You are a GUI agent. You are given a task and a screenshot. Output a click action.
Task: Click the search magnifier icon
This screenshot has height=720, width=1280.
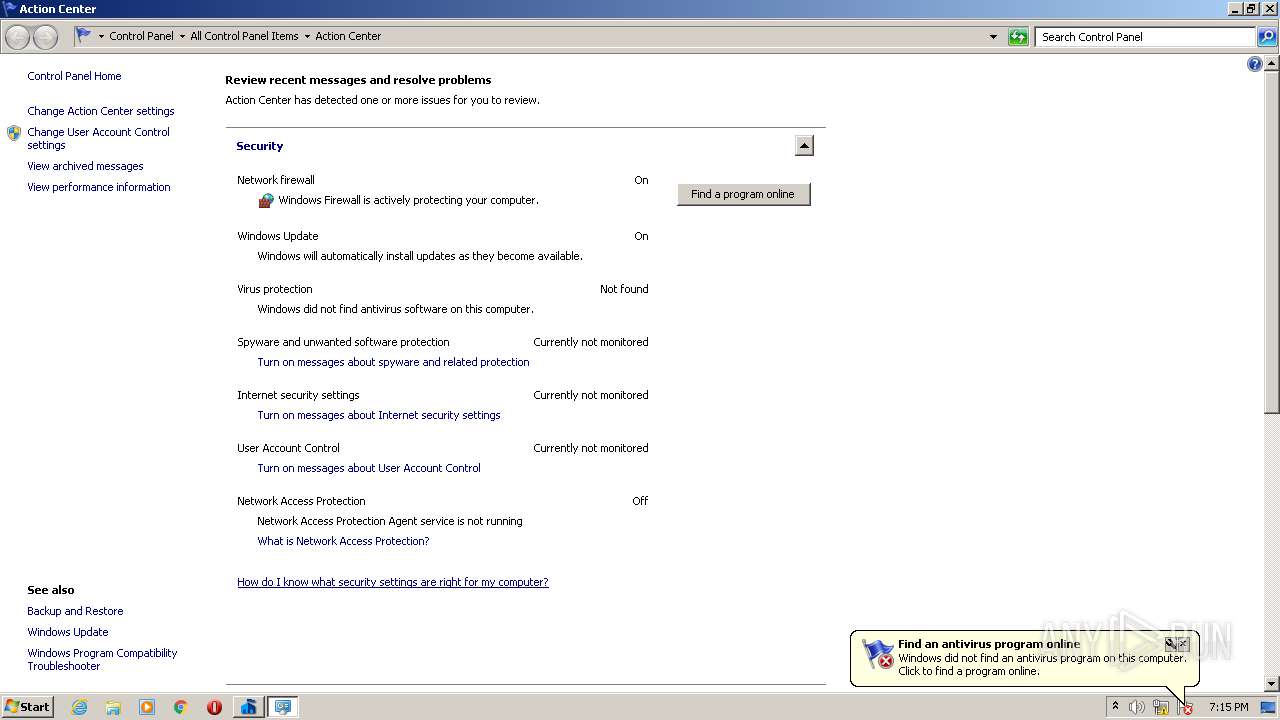point(1266,37)
